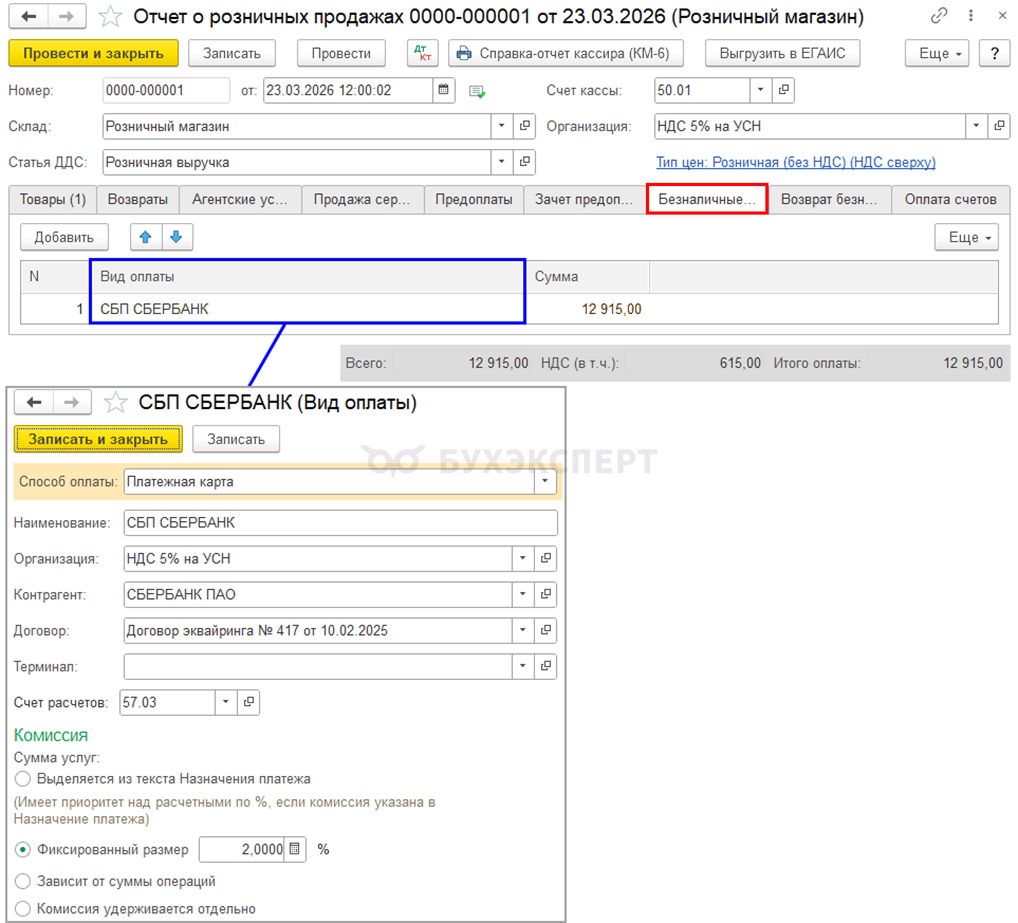The image size is (1018, 923).
Task: Expand the Статья ДДС dropdown
Action: tap(501, 162)
